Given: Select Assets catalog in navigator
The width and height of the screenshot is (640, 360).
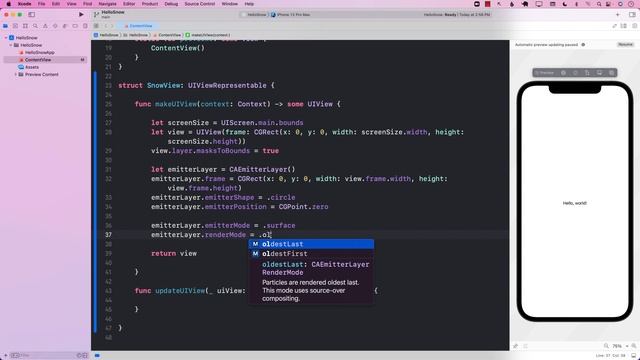Looking at the screenshot, I should pos(29,67).
